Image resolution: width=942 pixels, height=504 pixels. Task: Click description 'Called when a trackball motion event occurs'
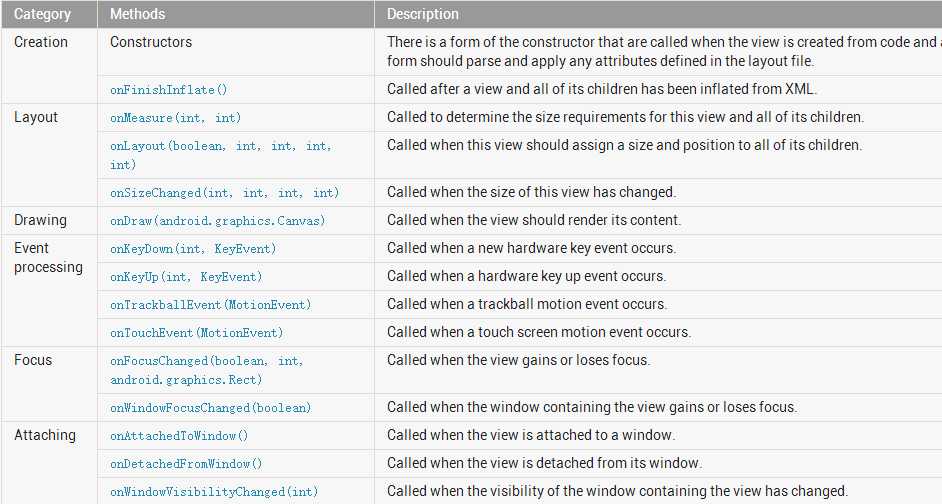coord(527,304)
